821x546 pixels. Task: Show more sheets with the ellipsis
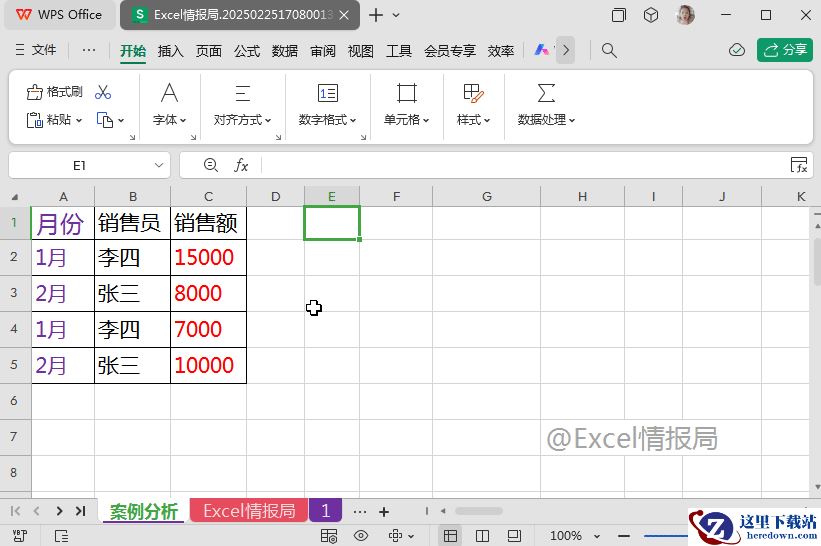tap(360, 512)
